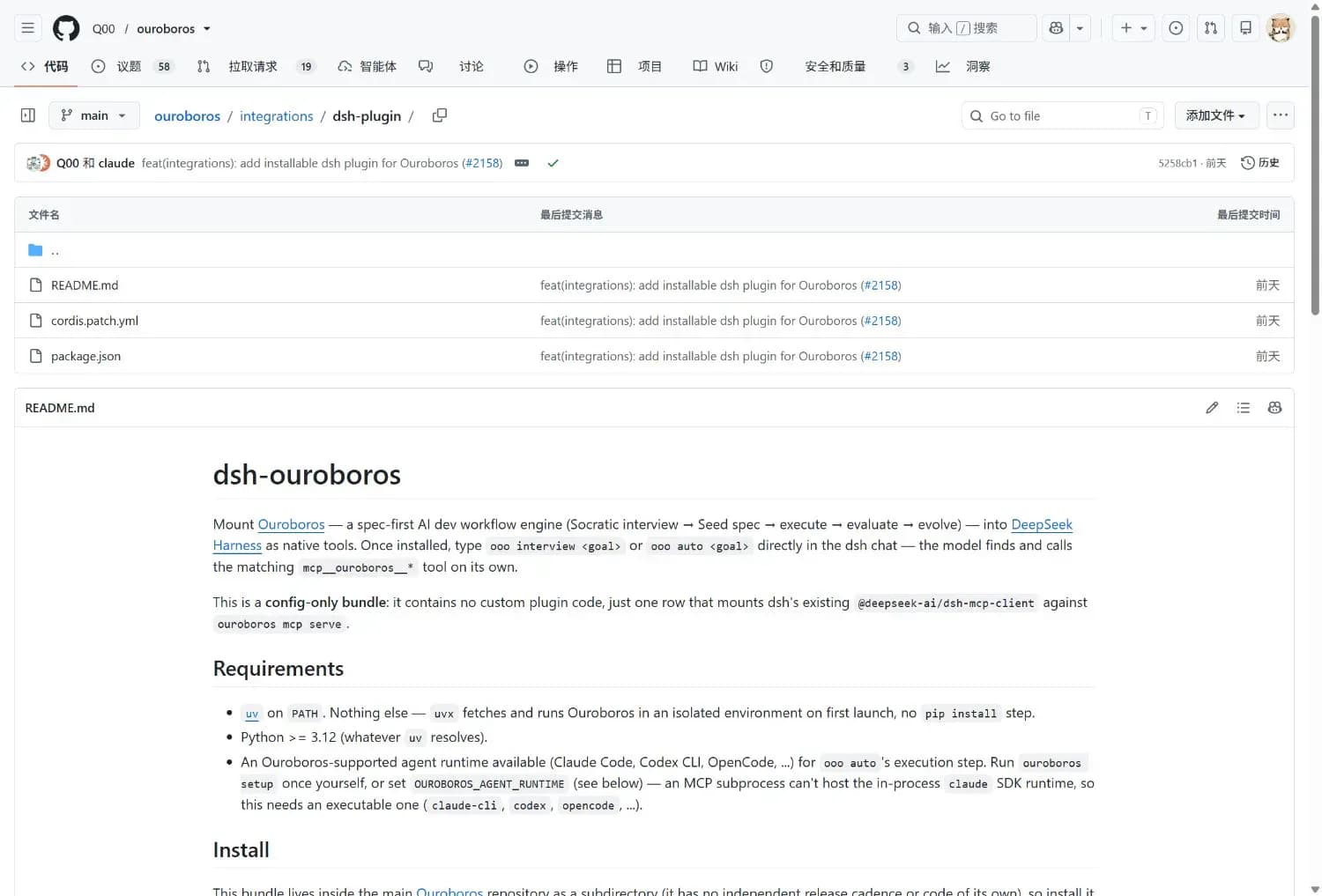Open the README.md file
Screen dimensions: 1322x896
click(x=85, y=285)
